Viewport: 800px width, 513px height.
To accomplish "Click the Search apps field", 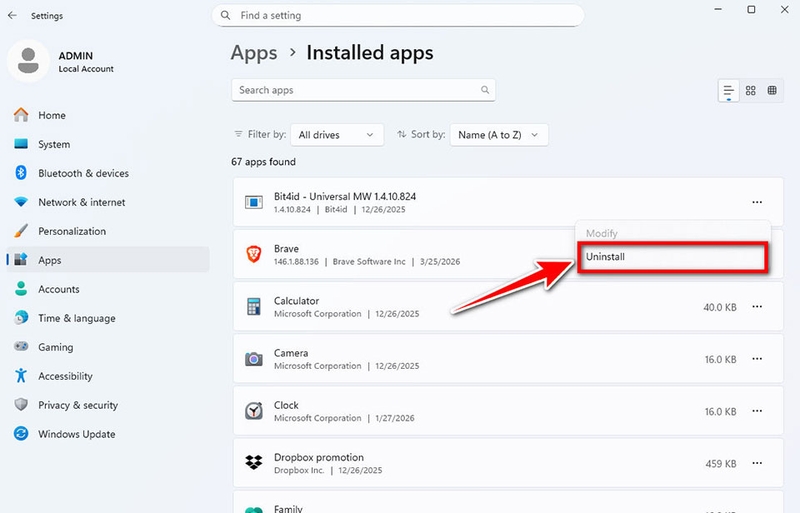I will pyautogui.click(x=363, y=90).
